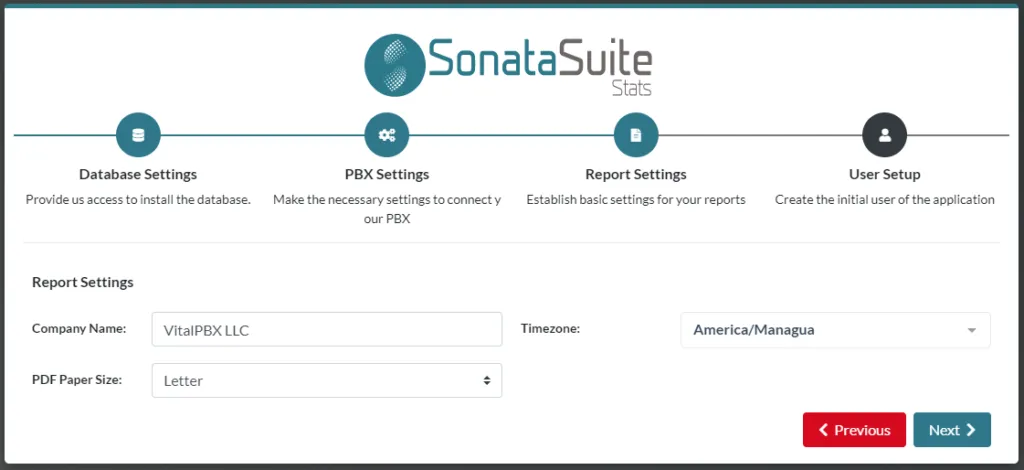Viewport: 1024px width, 470px height.
Task: Focus the Company Name input field
Action: [x=327, y=330]
